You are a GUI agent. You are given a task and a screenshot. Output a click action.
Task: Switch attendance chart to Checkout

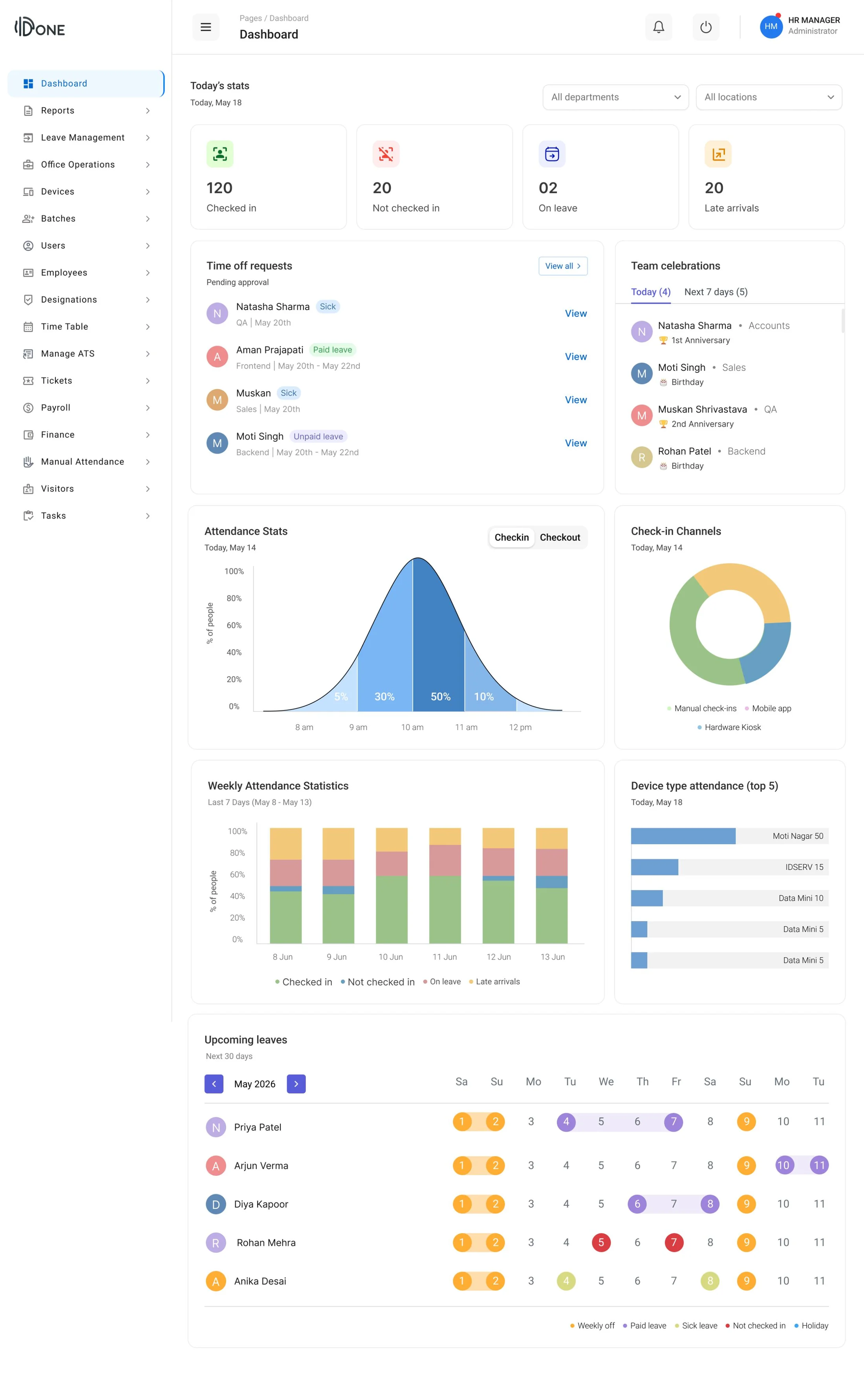tap(560, 538)
